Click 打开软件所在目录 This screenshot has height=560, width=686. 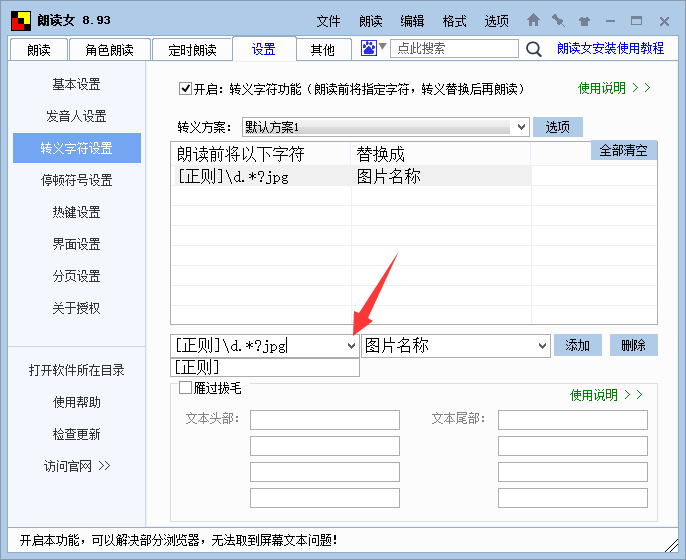coord(77,370)
